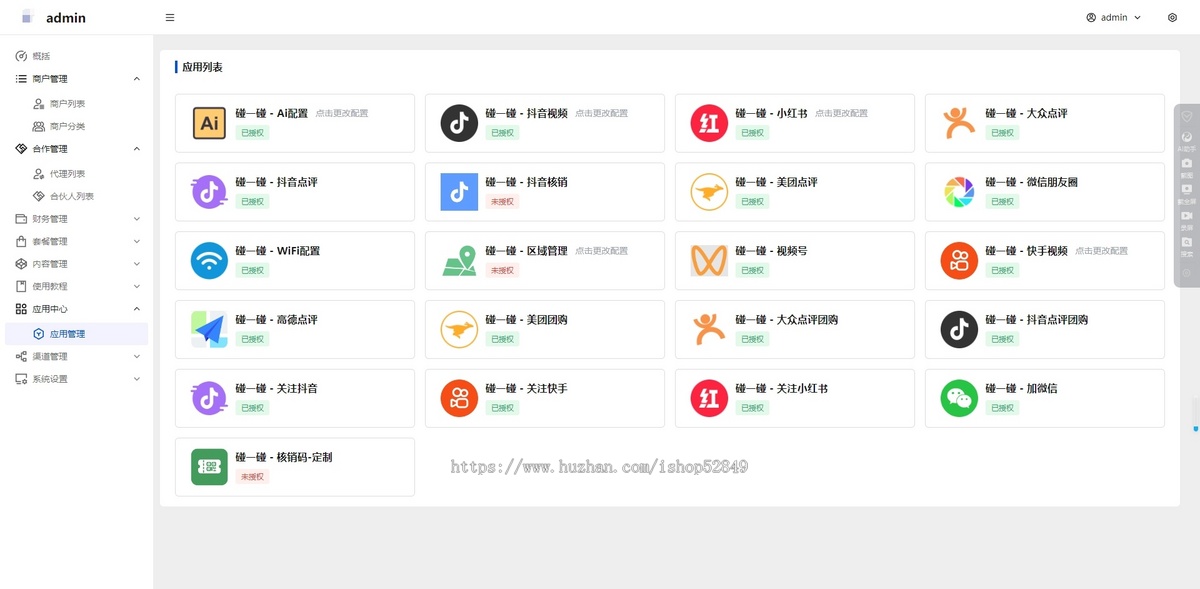1200x589 pixels.
Task: Click 点击更改配置 next to Ai配置
Action: tap(342, 114)
